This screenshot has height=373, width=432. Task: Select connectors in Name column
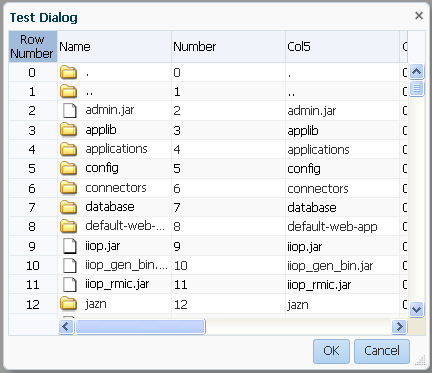click(x=116, y=188)
